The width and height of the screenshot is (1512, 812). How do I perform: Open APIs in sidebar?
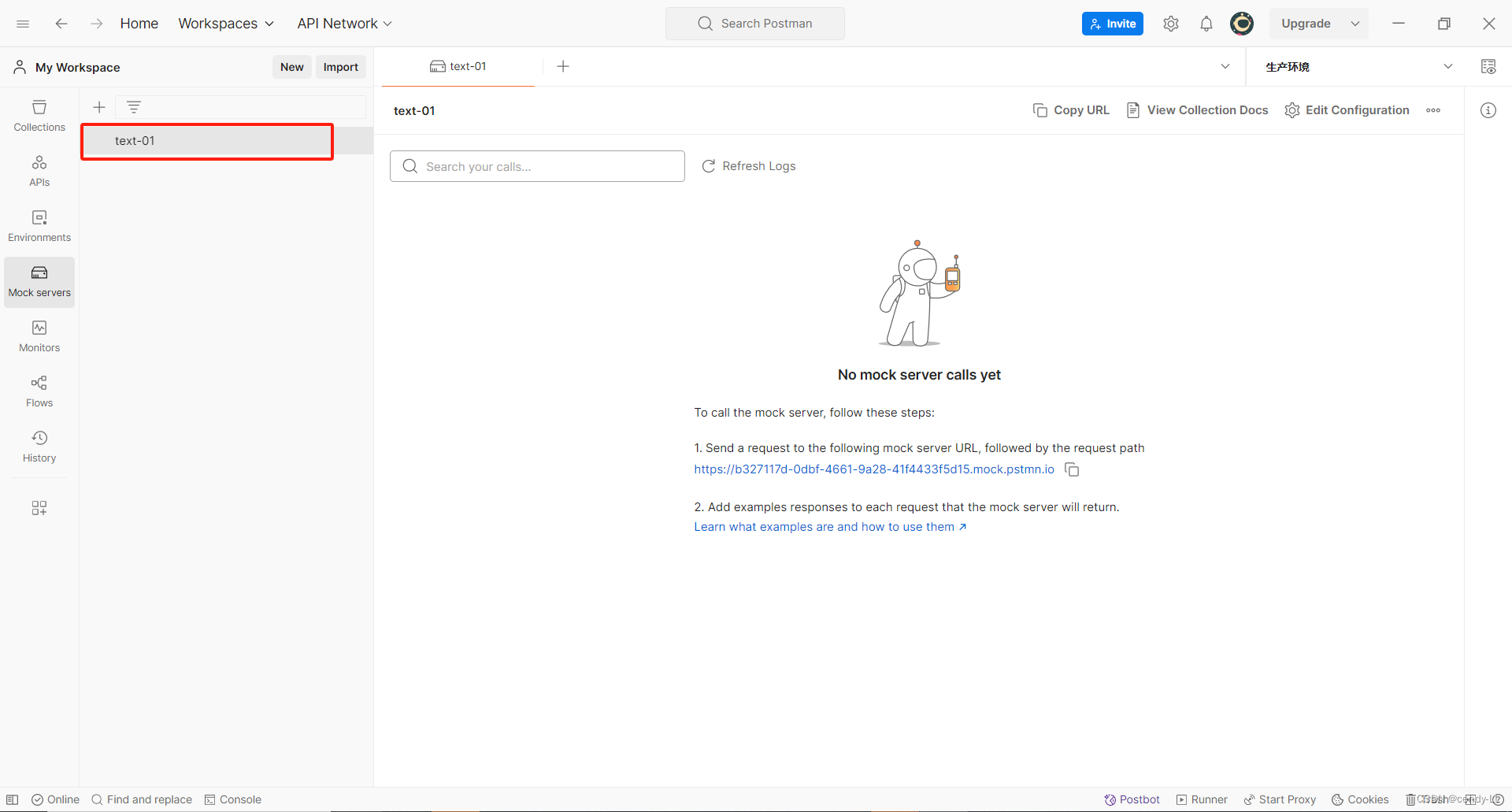pos(39,171)
